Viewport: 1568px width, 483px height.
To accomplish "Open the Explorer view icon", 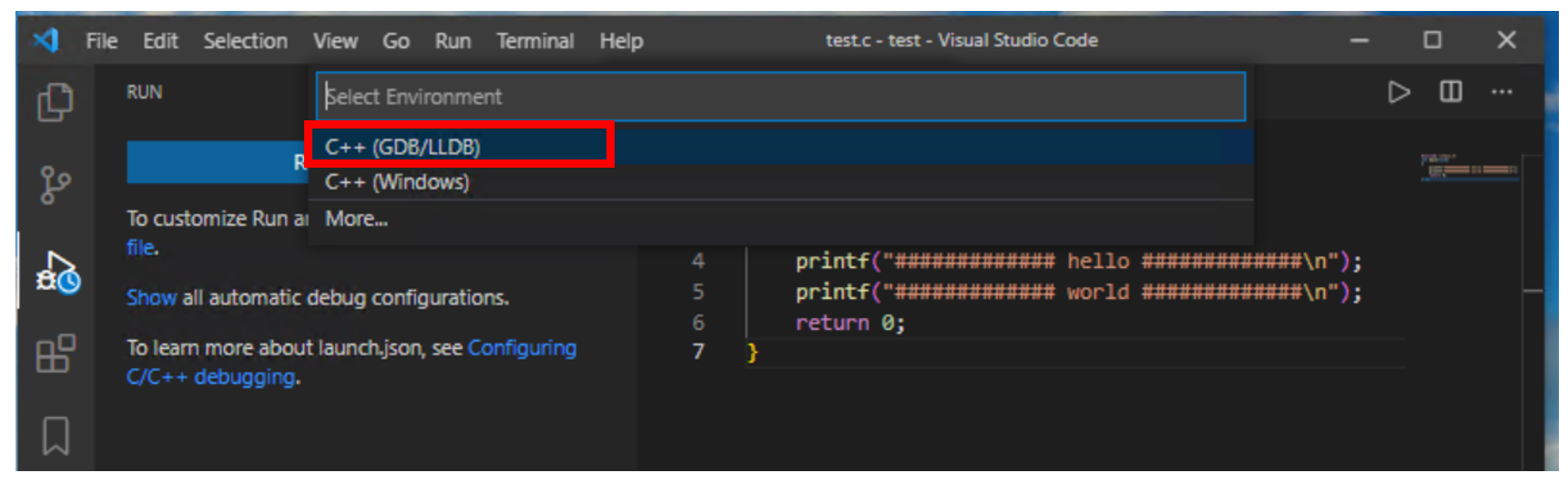I will 56,102.
